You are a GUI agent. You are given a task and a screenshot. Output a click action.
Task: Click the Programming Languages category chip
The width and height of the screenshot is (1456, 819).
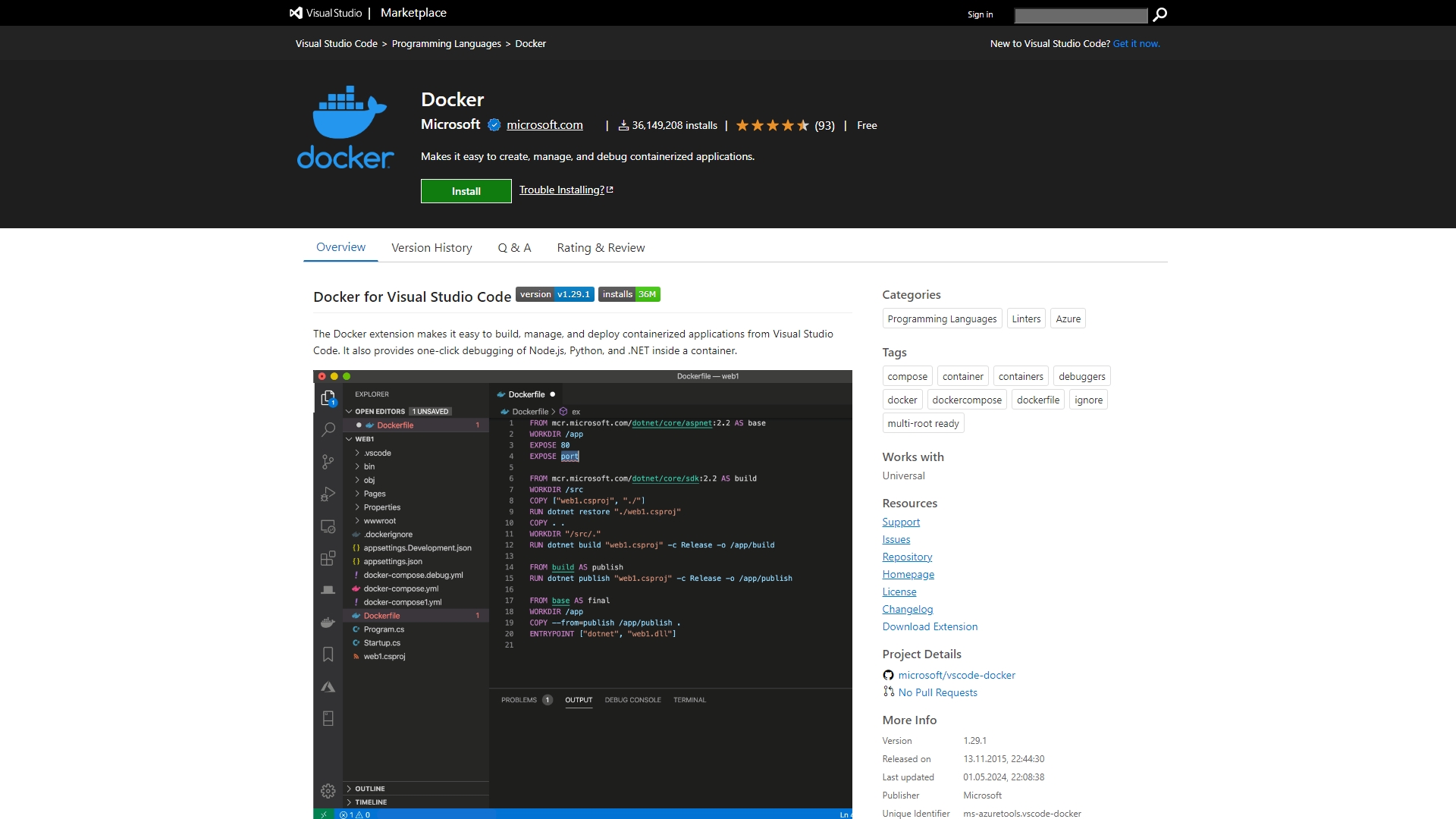942,318
